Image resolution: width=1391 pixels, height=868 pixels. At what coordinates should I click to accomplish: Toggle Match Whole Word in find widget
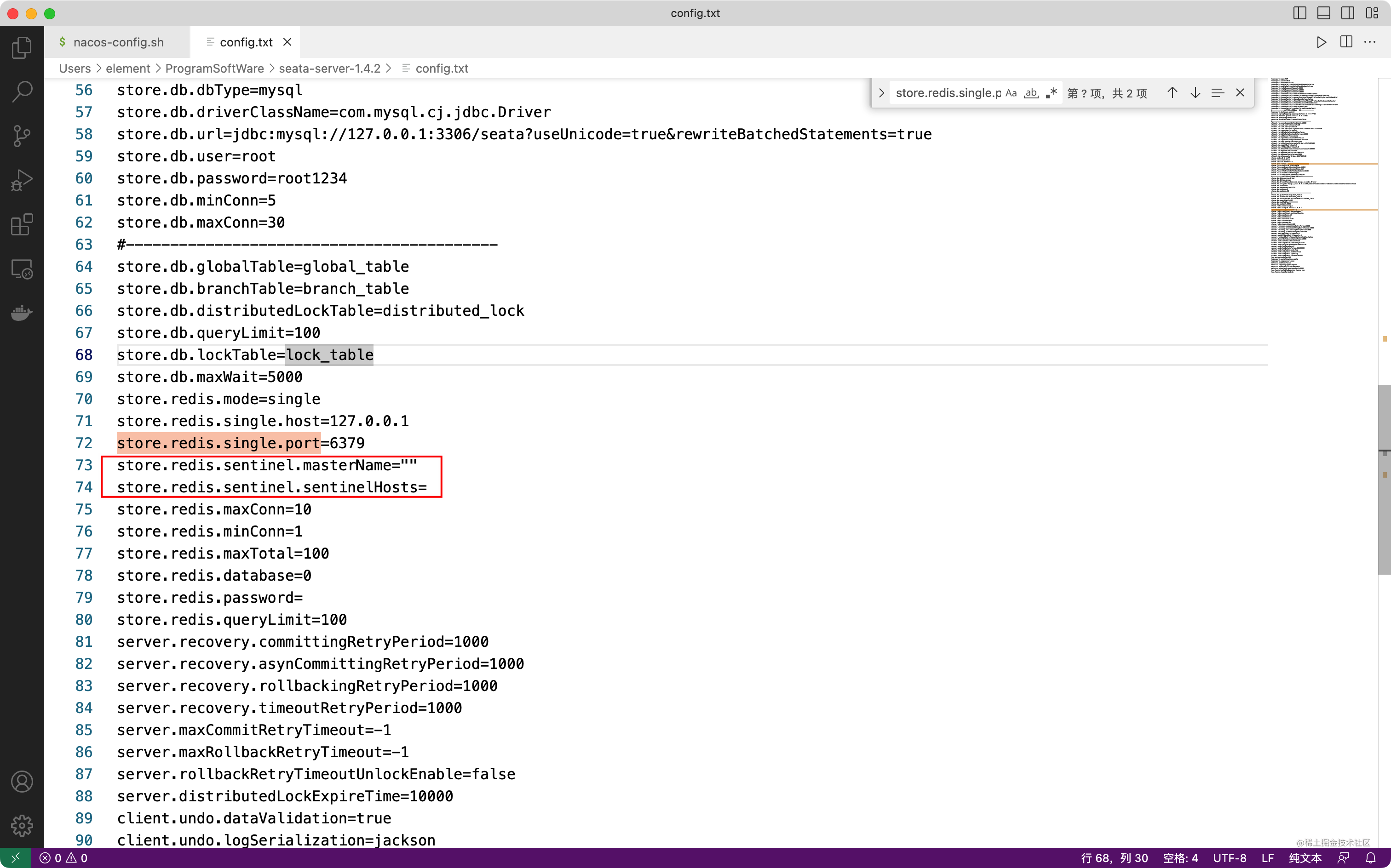coord(1032,92)
